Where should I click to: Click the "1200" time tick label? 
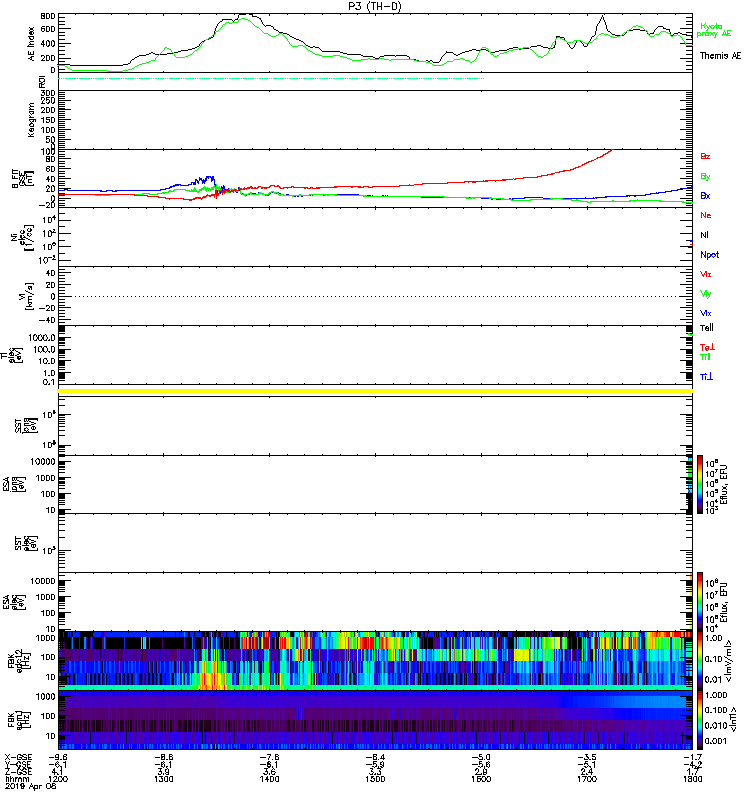[58, 779]
